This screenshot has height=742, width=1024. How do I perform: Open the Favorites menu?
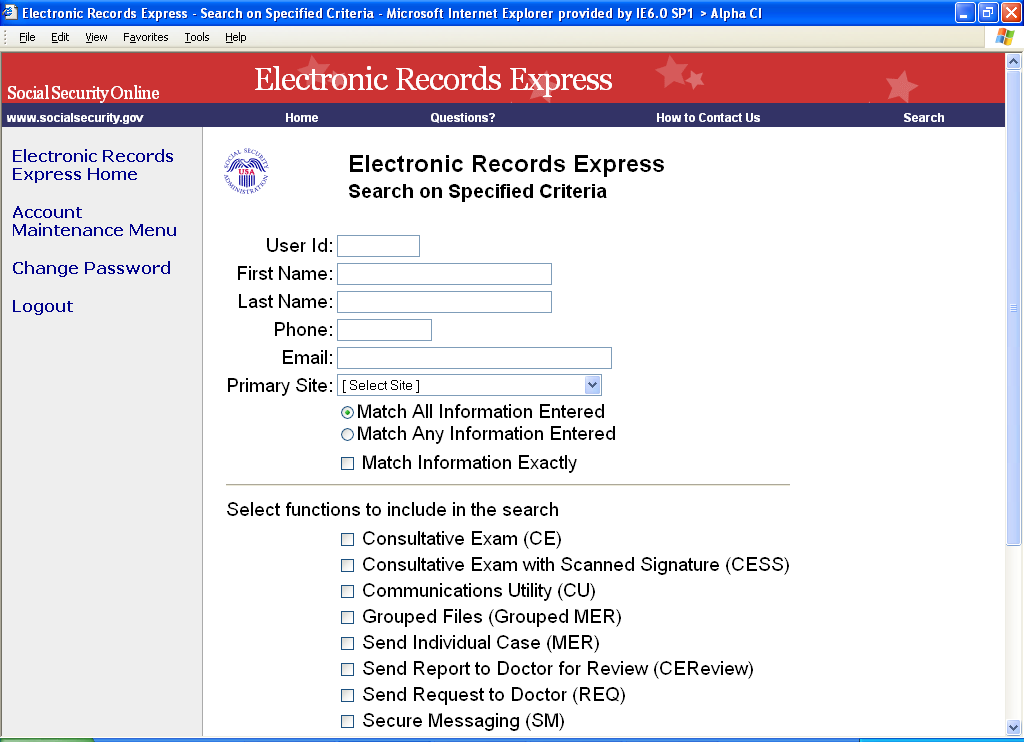pos(146,37)
